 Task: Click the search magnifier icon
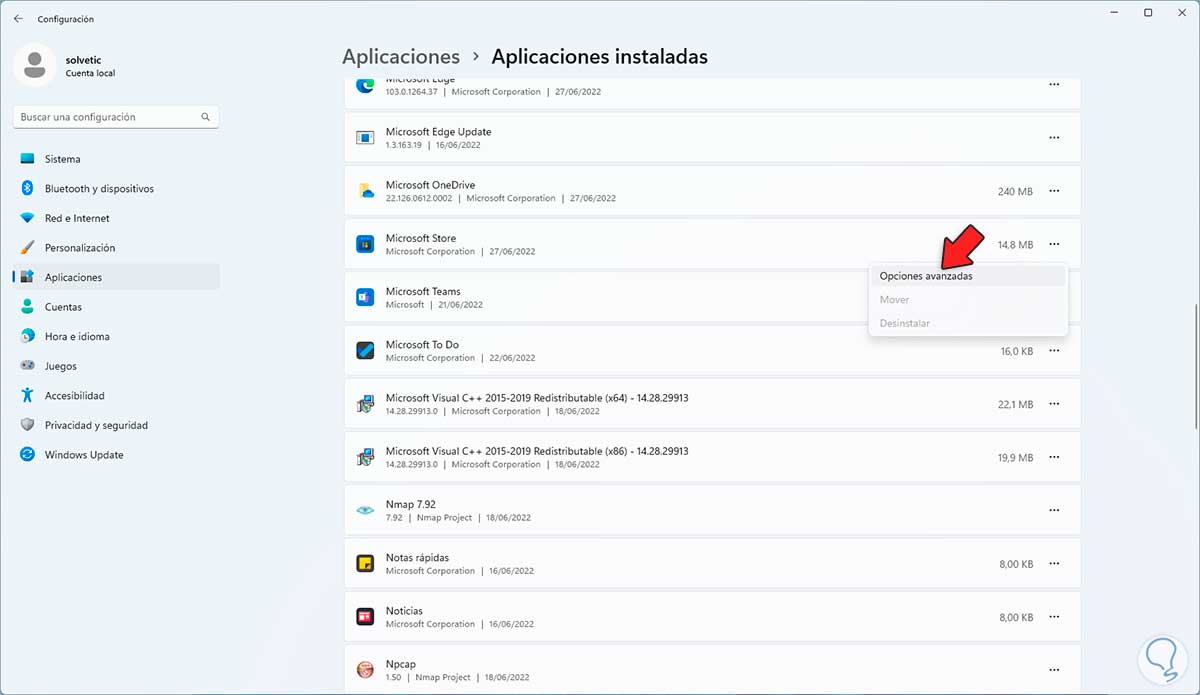(205, 117)
